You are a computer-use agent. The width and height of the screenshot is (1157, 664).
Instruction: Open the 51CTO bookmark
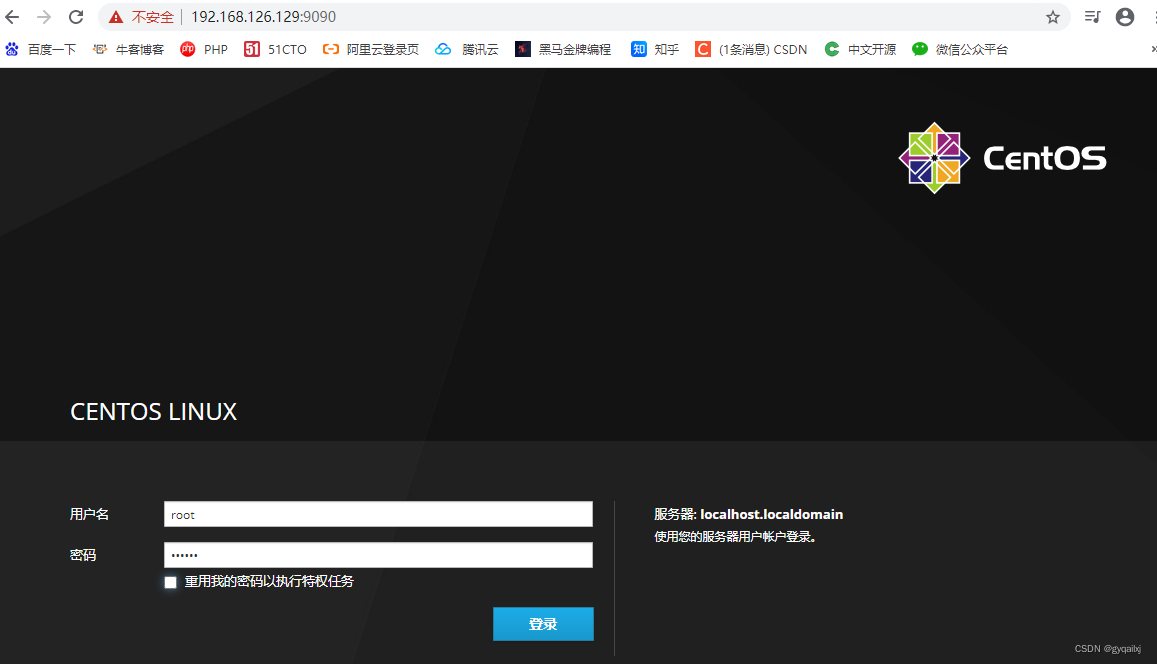(x=275, y=49)
